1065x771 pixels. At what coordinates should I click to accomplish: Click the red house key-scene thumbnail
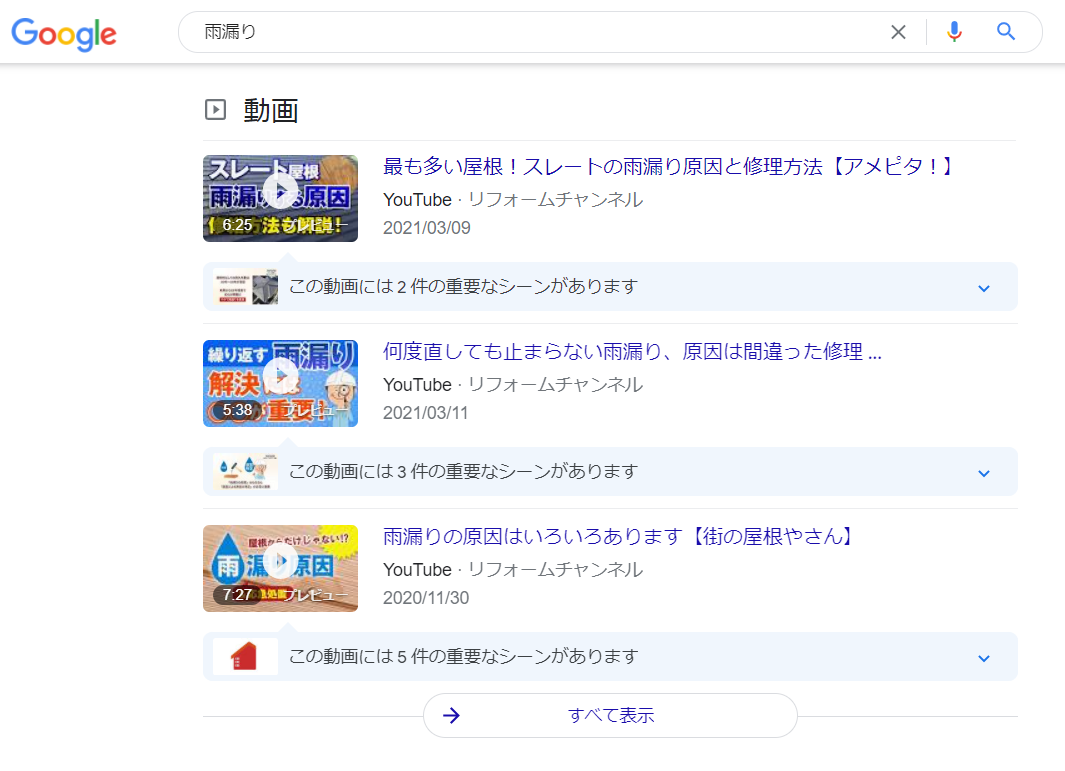click(245, 656)
